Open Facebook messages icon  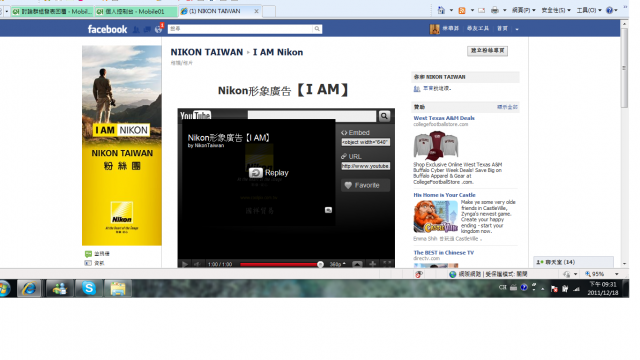pyautogui.click(x=147, y=29)
